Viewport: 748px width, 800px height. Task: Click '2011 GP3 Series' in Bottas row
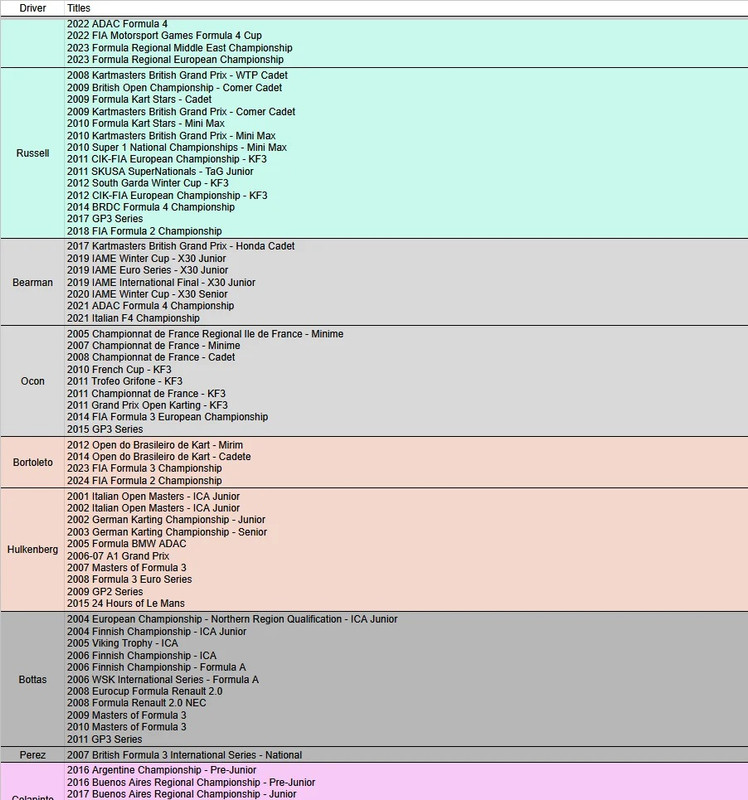pyautogui.click(x=105, y=740)
